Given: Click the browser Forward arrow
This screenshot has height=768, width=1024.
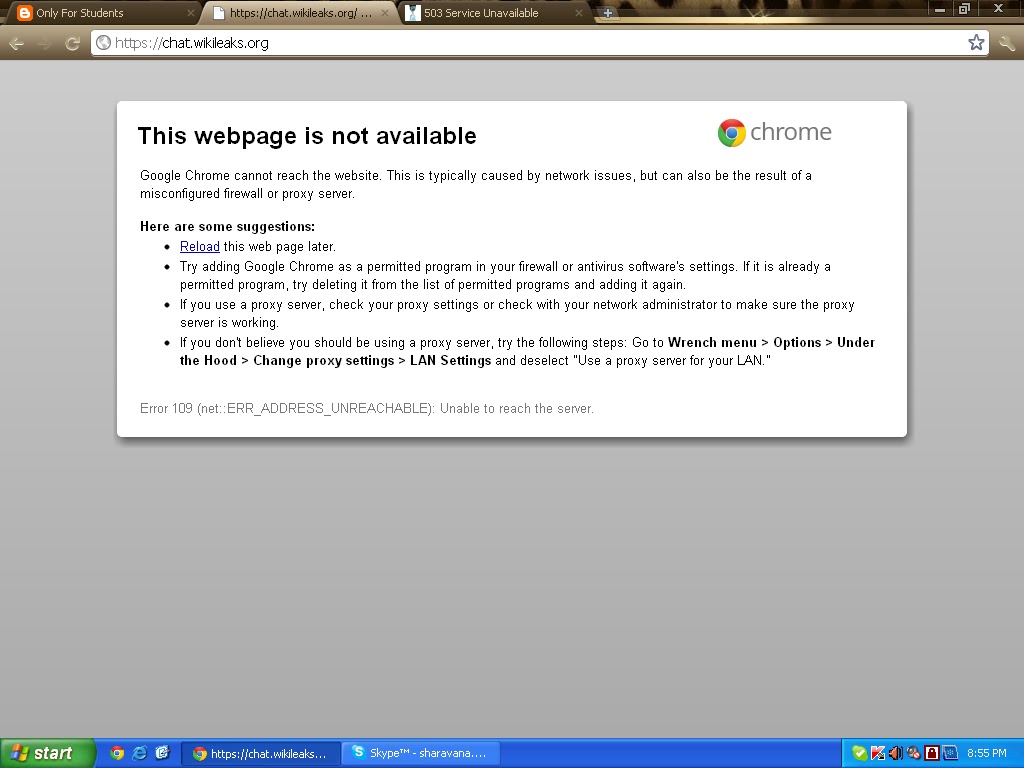Looking at the screenshot, I should coord(44,43).
